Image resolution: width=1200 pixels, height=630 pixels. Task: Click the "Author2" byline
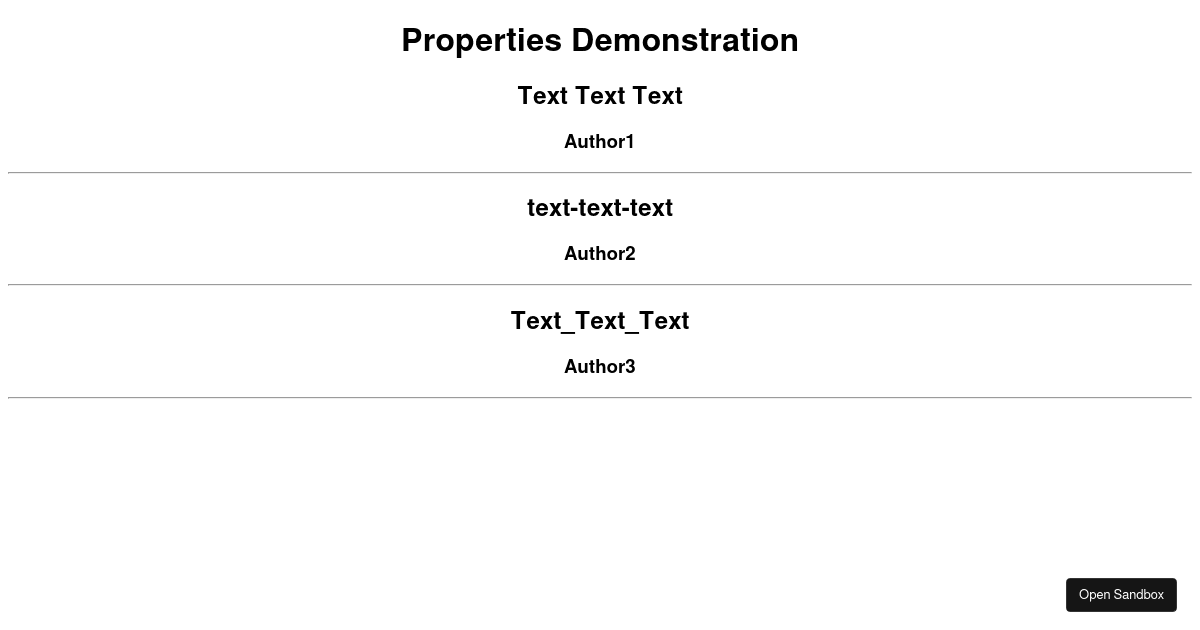coord(599,253)
